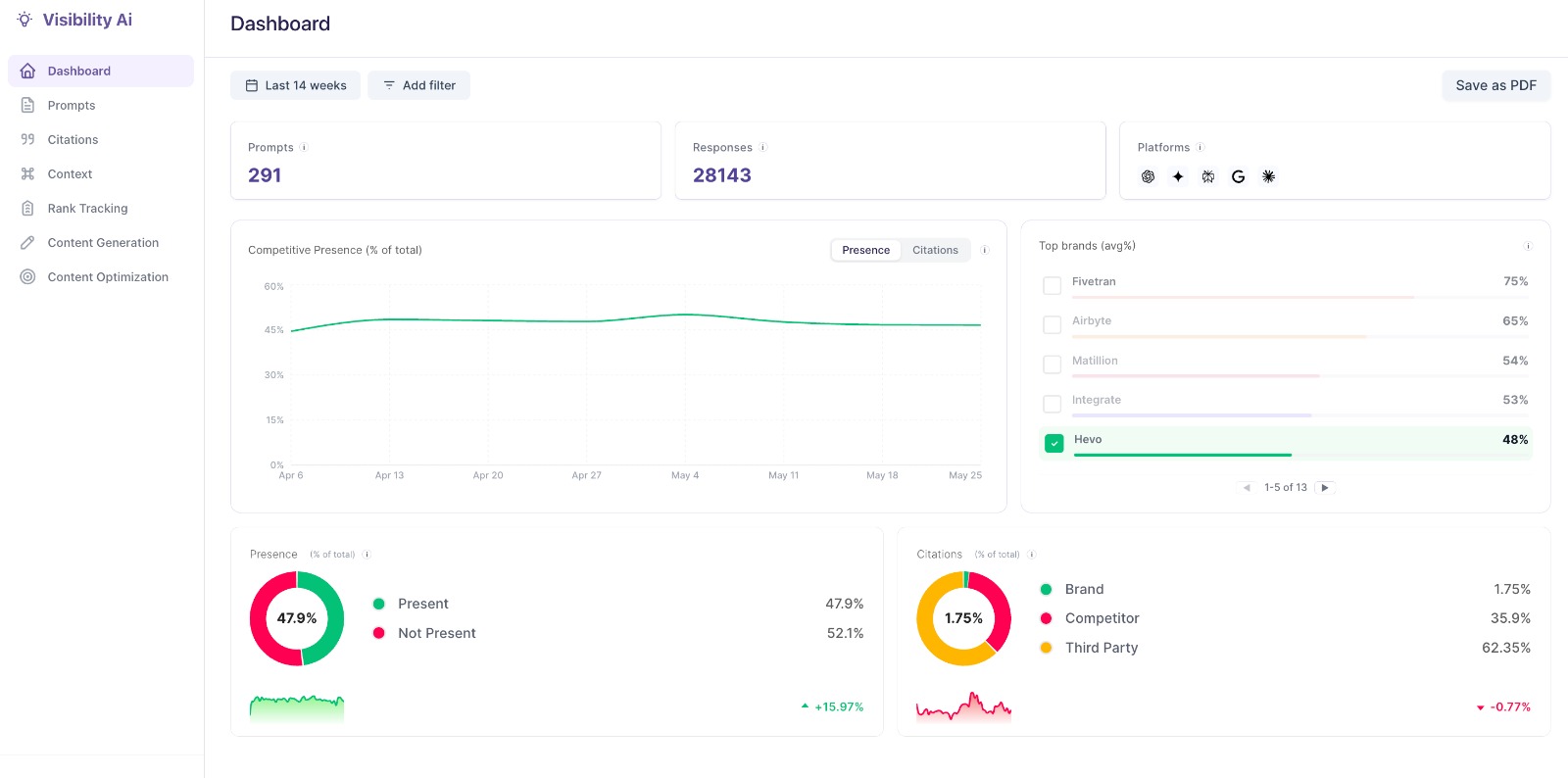Image resolution: width=1568 pixels, height=778 pixels.
Task: Click the Gemini sparkle platform icon
Action: (1178, 176)
